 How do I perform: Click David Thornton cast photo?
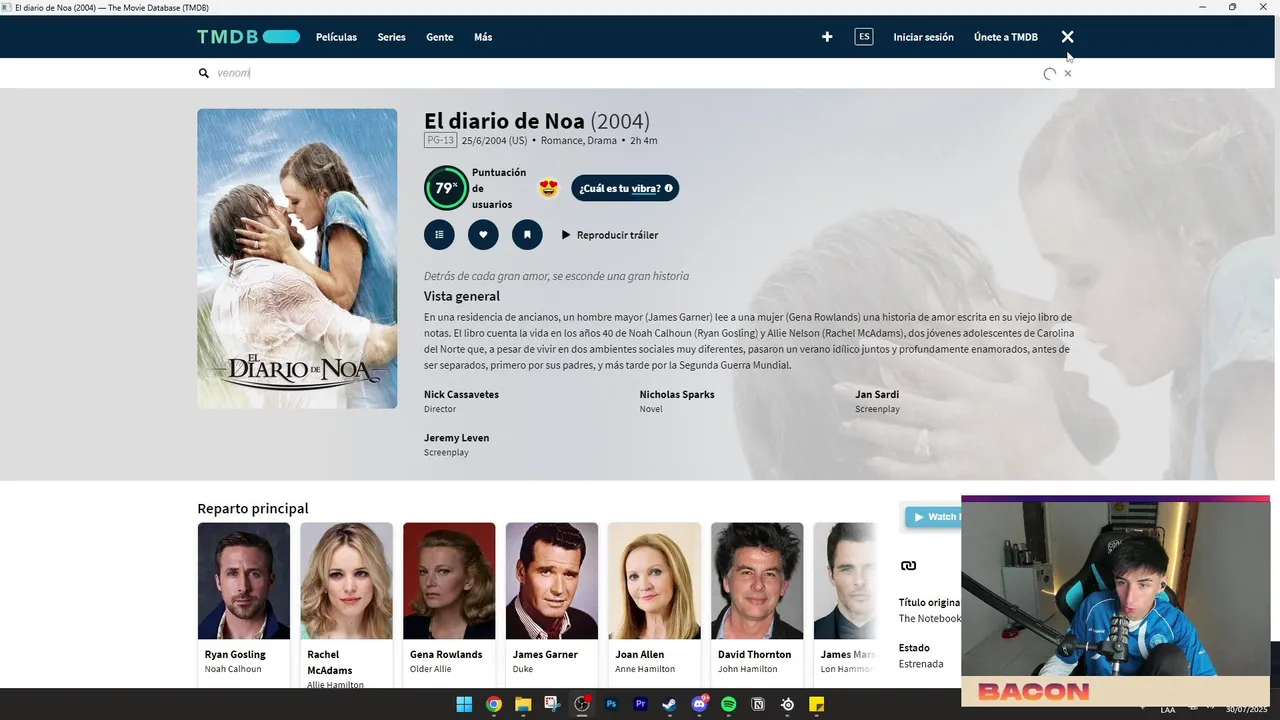pos(757,581)
